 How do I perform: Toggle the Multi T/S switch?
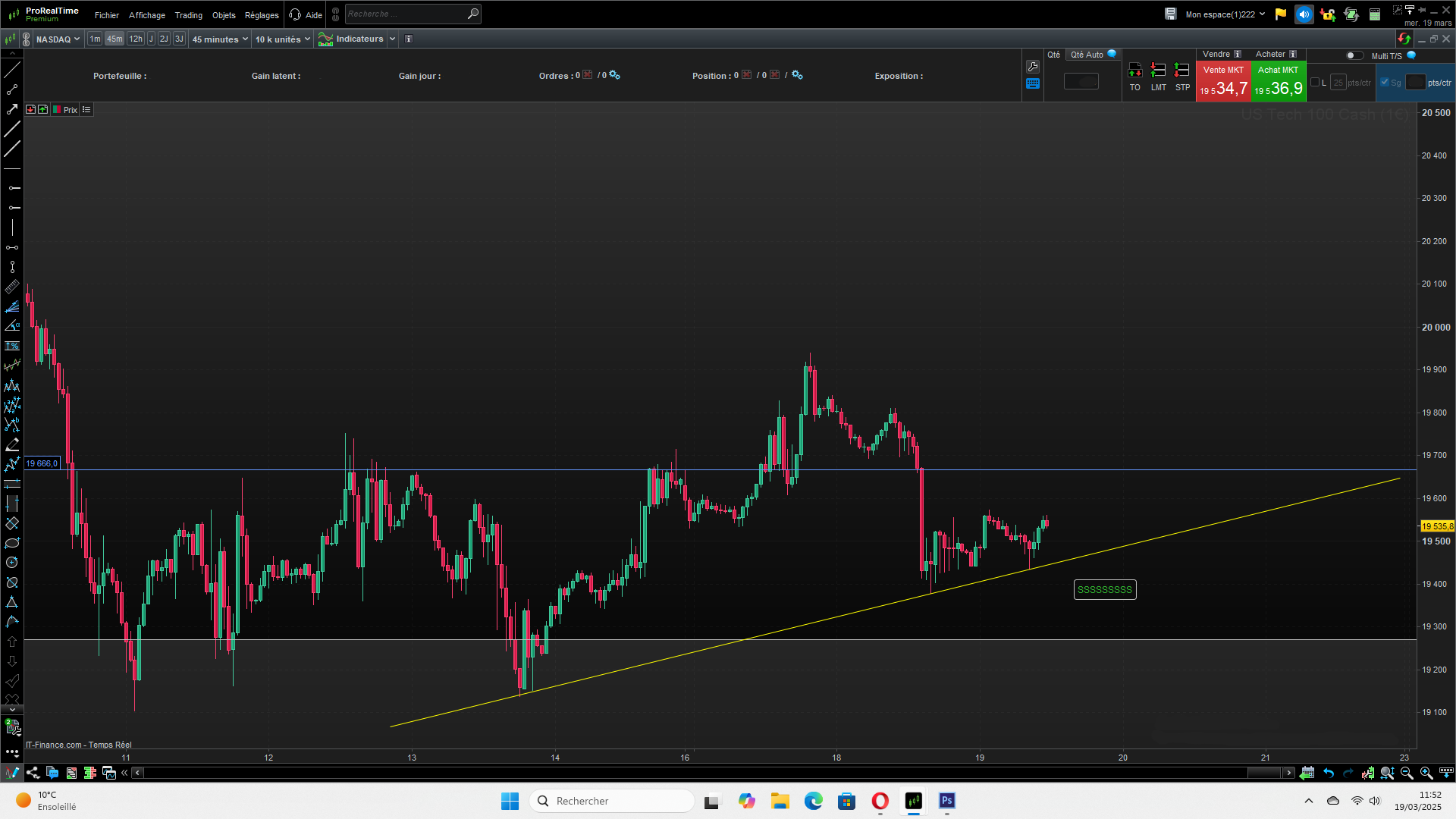click(x=1354, y=55)
